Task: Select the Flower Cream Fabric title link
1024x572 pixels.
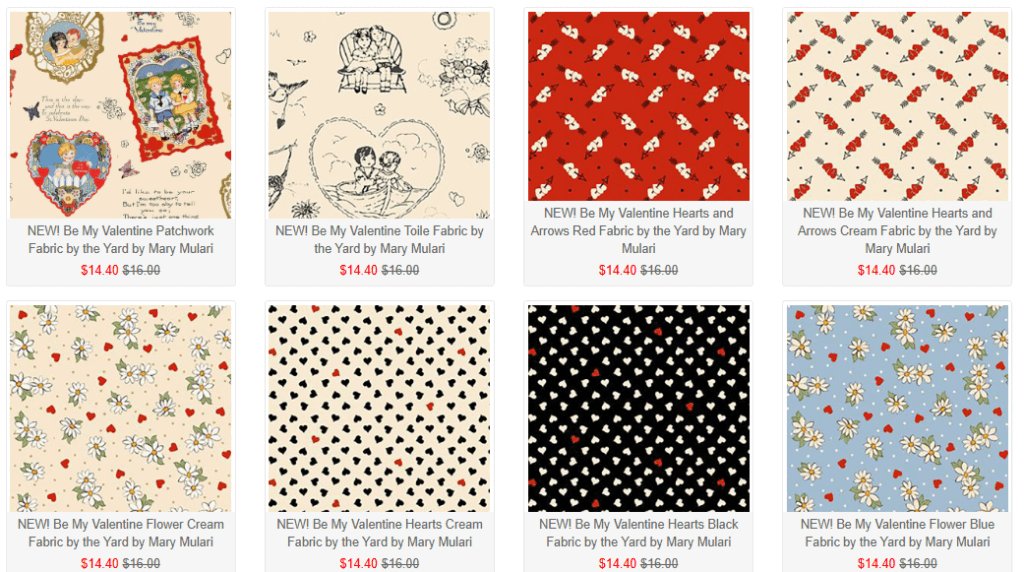Action: click(121, 533)
